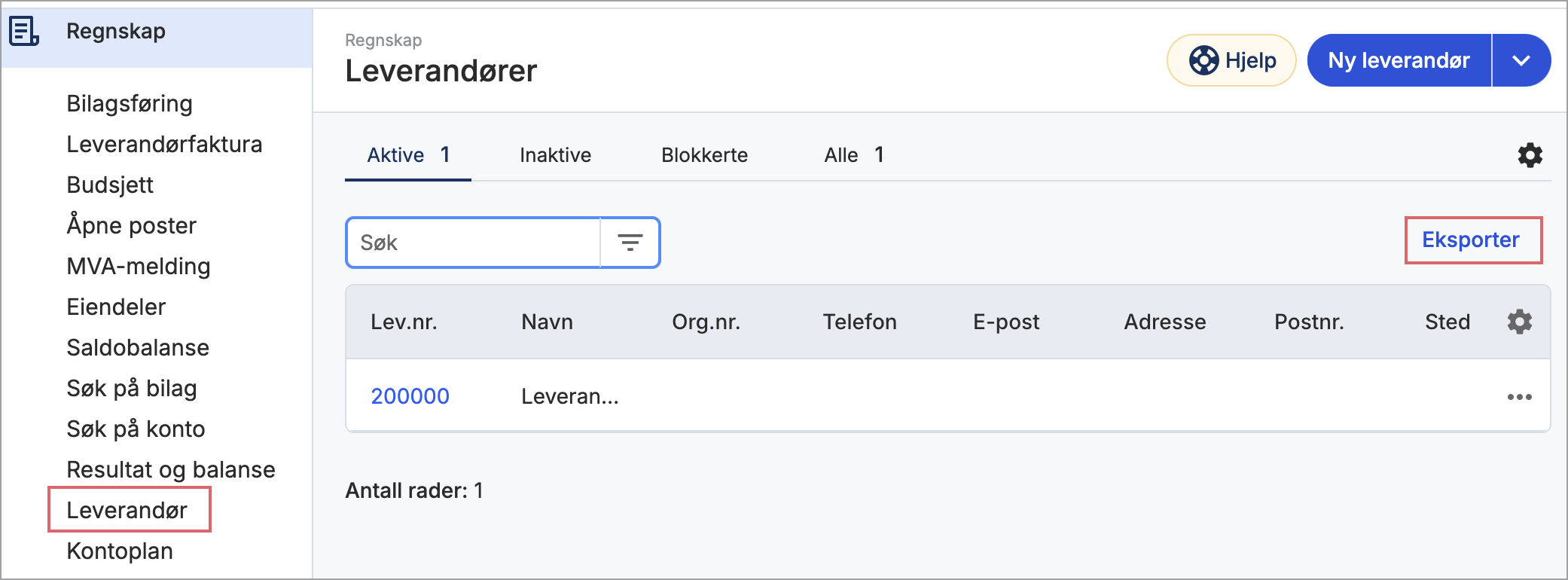Expand the Ny leverandør dropdown arrow
Image resolution: width=1568 pixels, height=580 pixels.
pos(1521,60)
